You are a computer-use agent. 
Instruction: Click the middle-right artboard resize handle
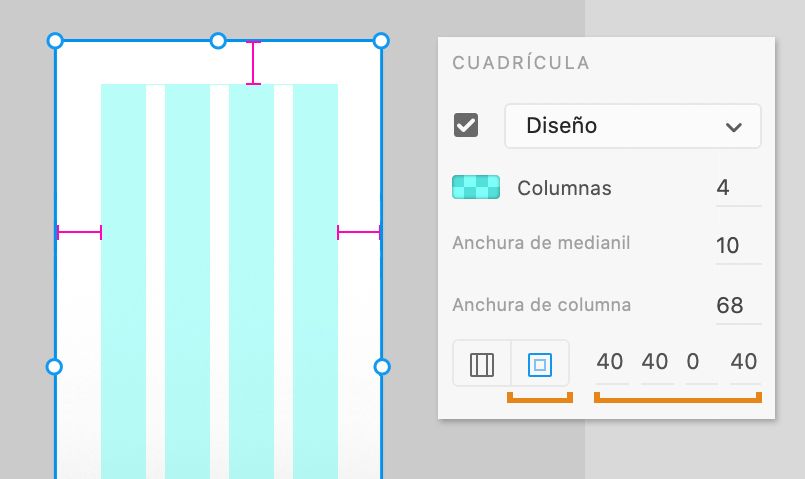coord(381,367)
